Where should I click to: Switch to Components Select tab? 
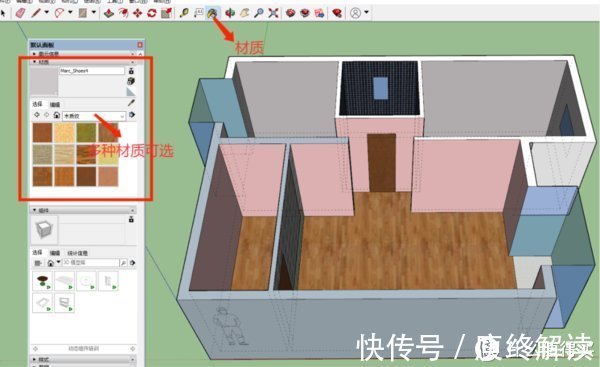[38, 253]
